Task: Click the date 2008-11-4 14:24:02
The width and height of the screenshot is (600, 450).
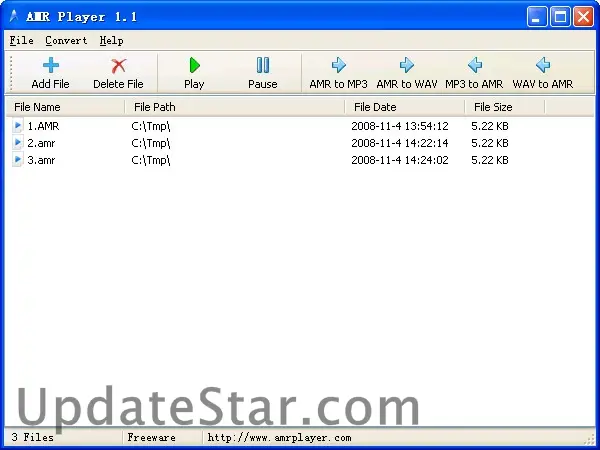Action: pos(400,160)
